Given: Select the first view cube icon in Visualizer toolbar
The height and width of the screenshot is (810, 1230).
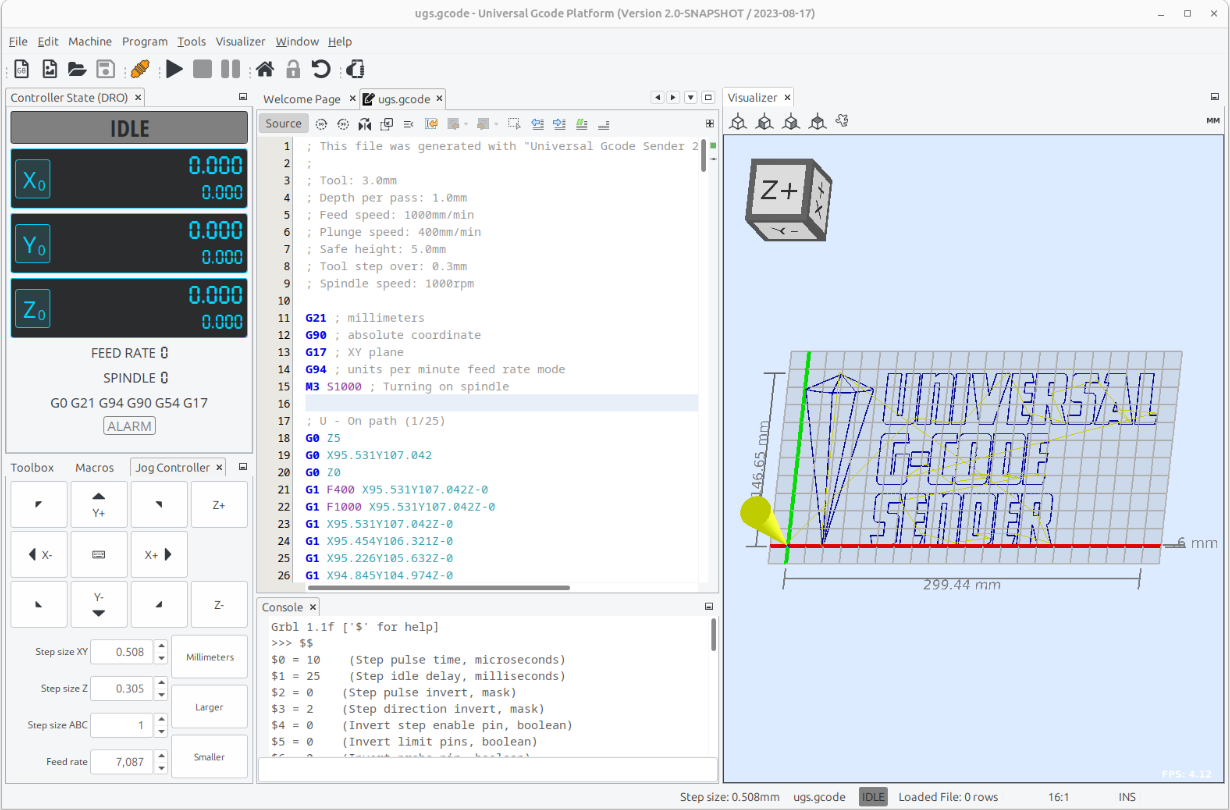Looking at the screenshot, I should (738, 121).
